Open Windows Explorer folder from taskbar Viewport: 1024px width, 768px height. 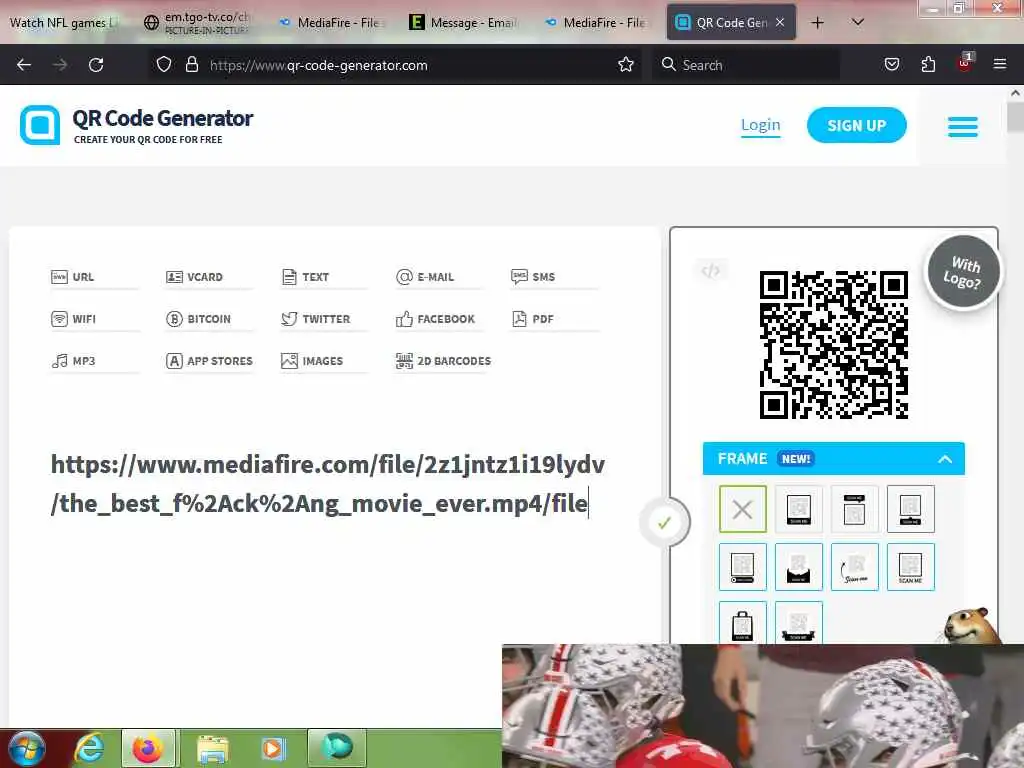coord(213,749)
